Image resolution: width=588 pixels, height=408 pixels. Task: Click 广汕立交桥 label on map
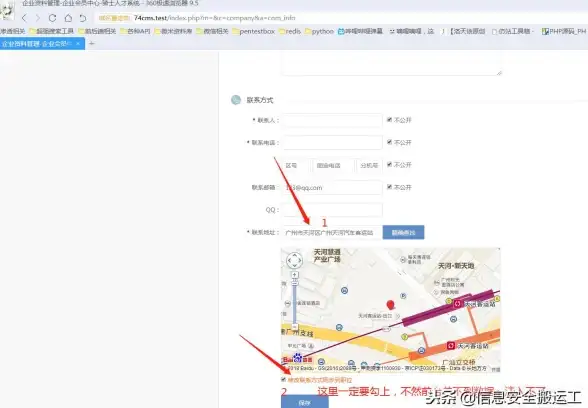[459, 362]
